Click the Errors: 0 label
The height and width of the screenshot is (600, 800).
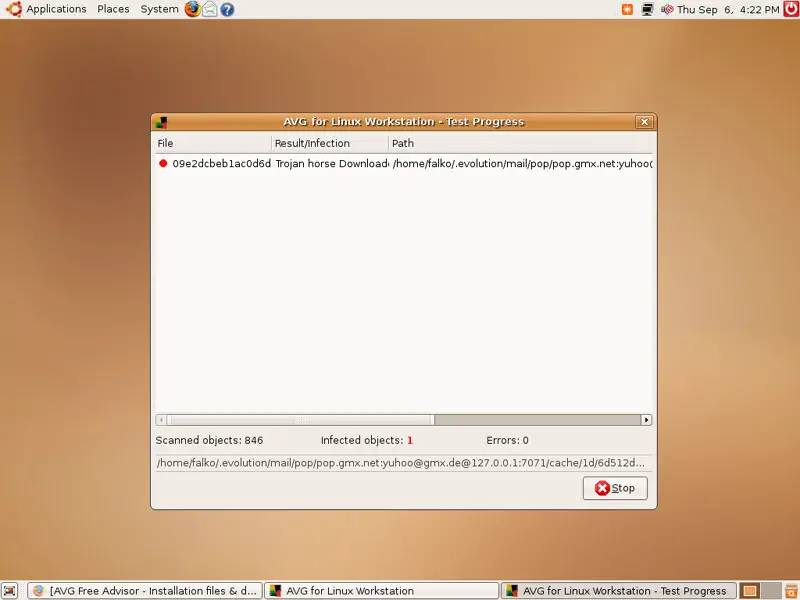point(507,440)
